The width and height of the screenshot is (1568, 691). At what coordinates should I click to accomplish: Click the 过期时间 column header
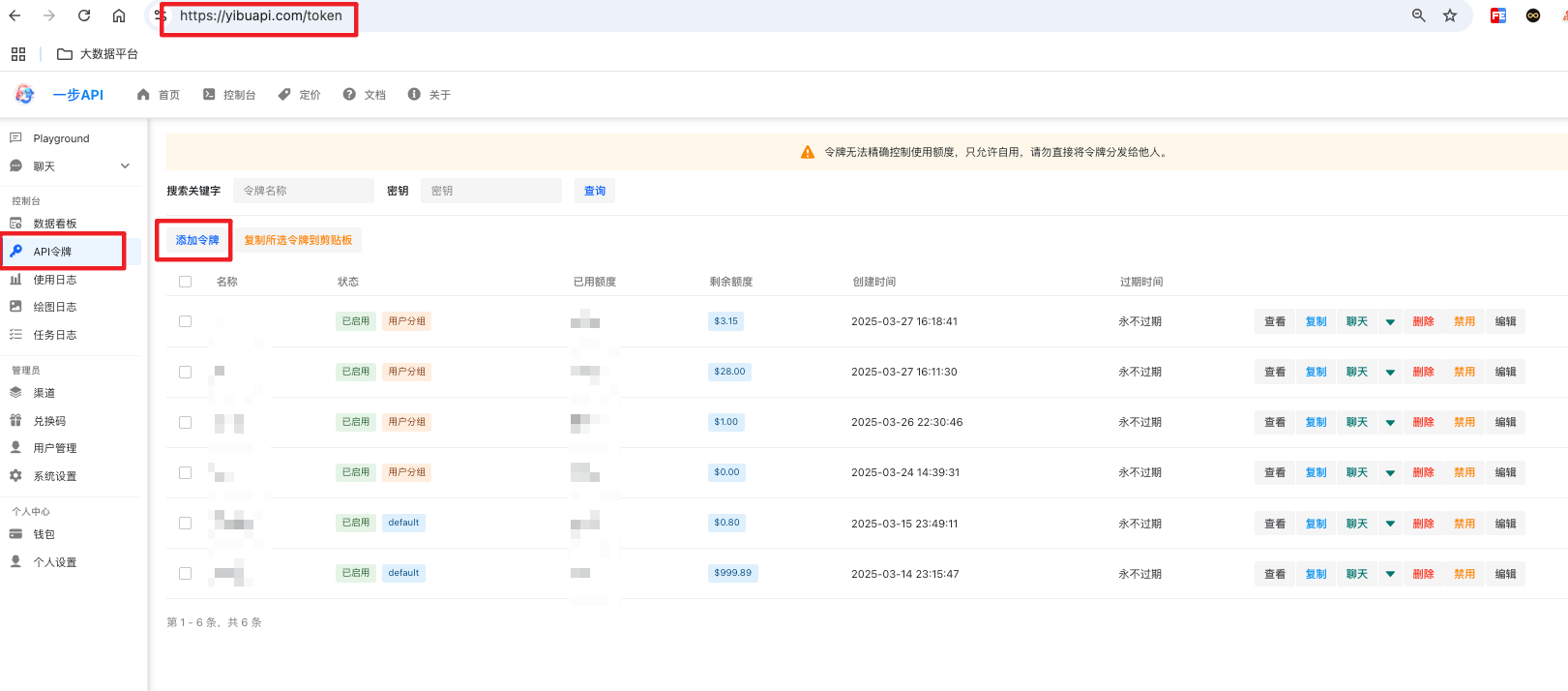[x=1141, y=282]
